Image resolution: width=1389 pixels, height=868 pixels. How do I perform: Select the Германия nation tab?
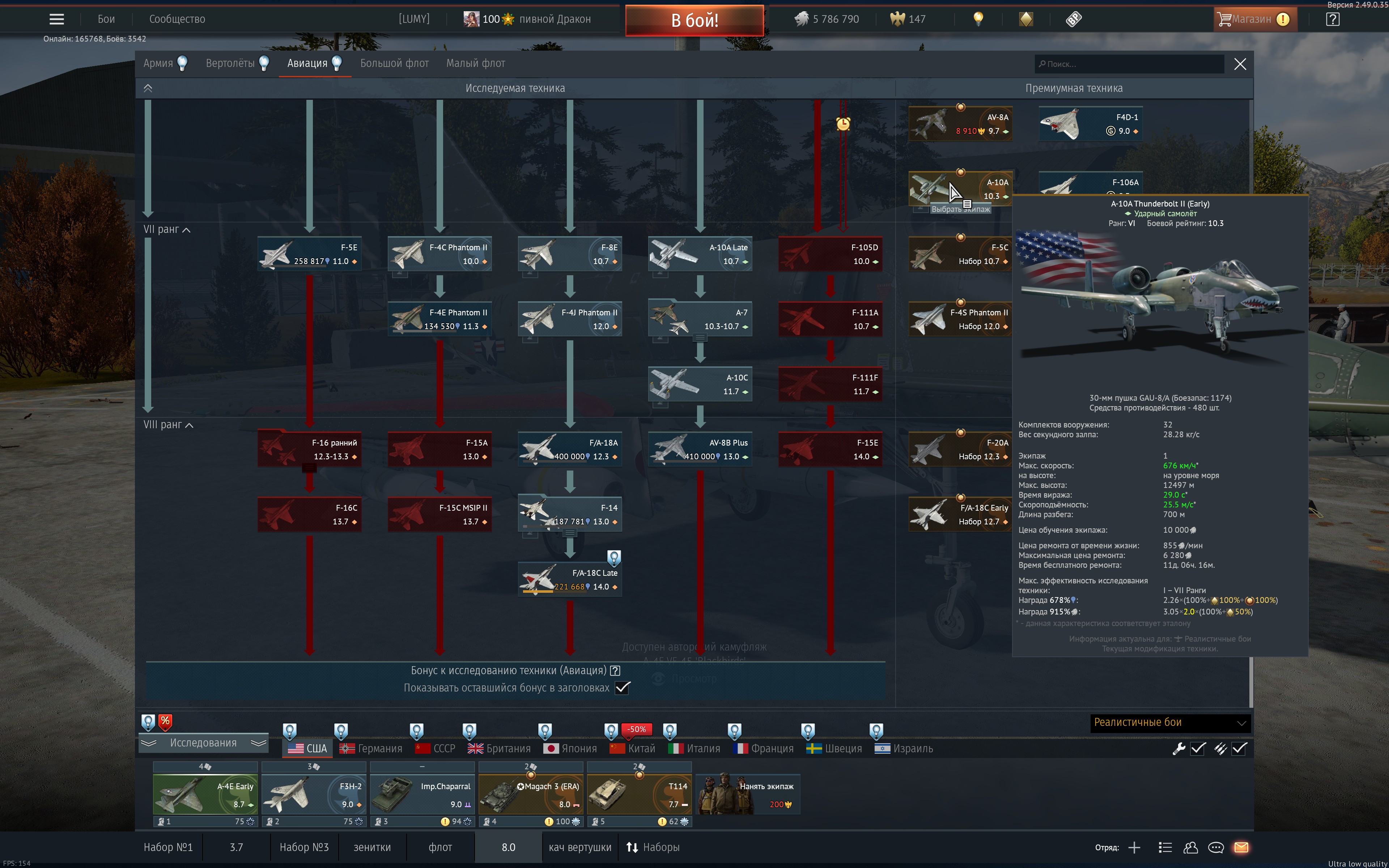click(x=371, y=748)
